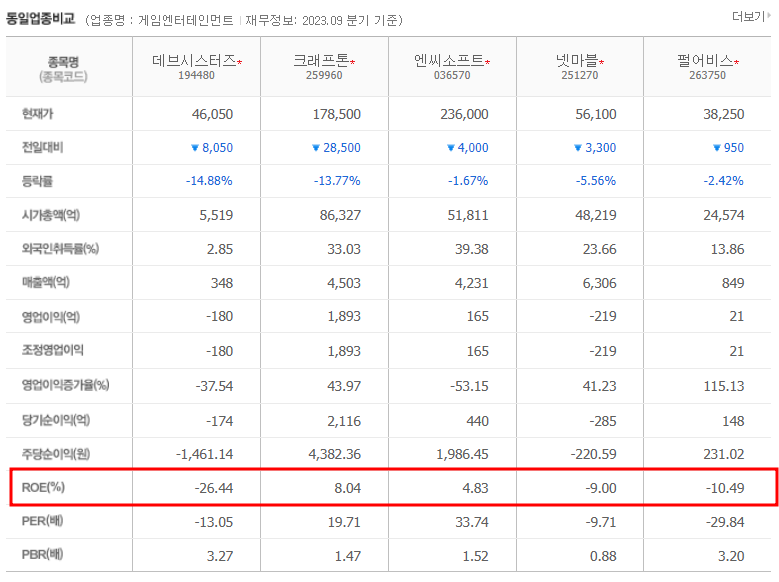Select PBR value 0.88
The image size is (779, 582).
tap(603, 556)
